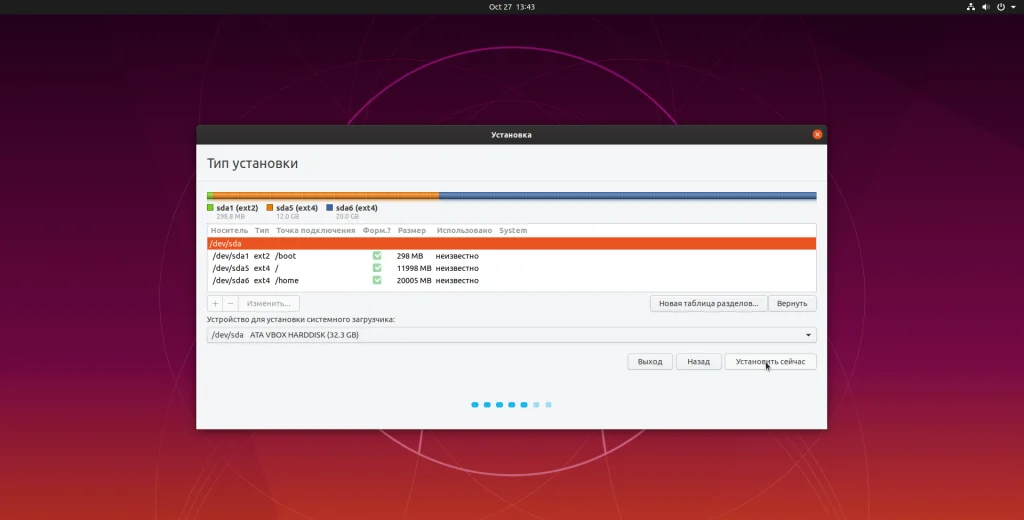Screen dimensions: 1024x520
Task: Click the Точка подключения column header
Action: pos(315,230)
